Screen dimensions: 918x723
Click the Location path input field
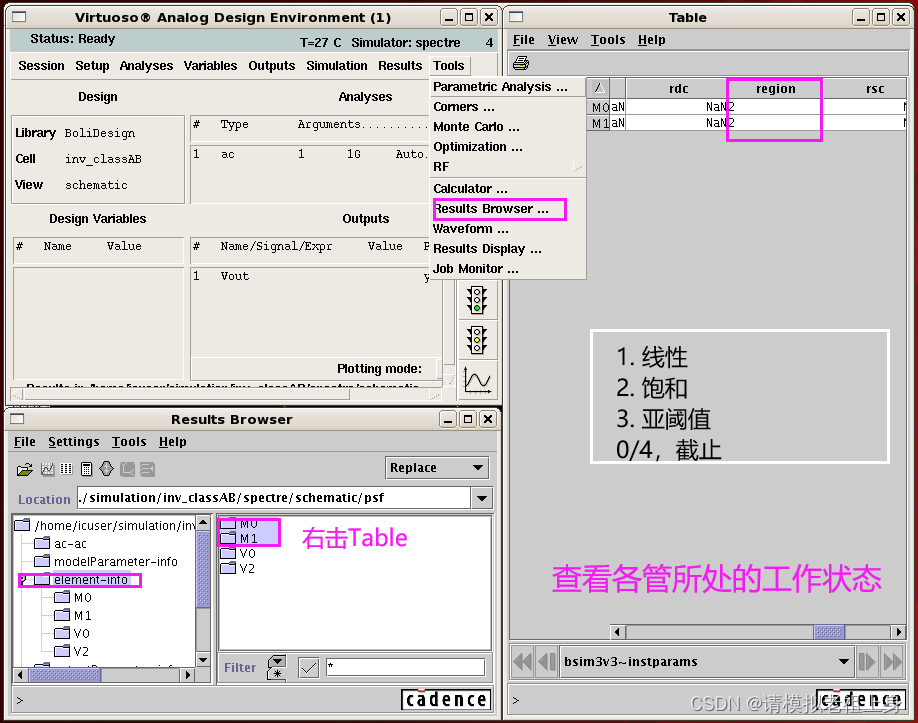(x=274, y=498)
